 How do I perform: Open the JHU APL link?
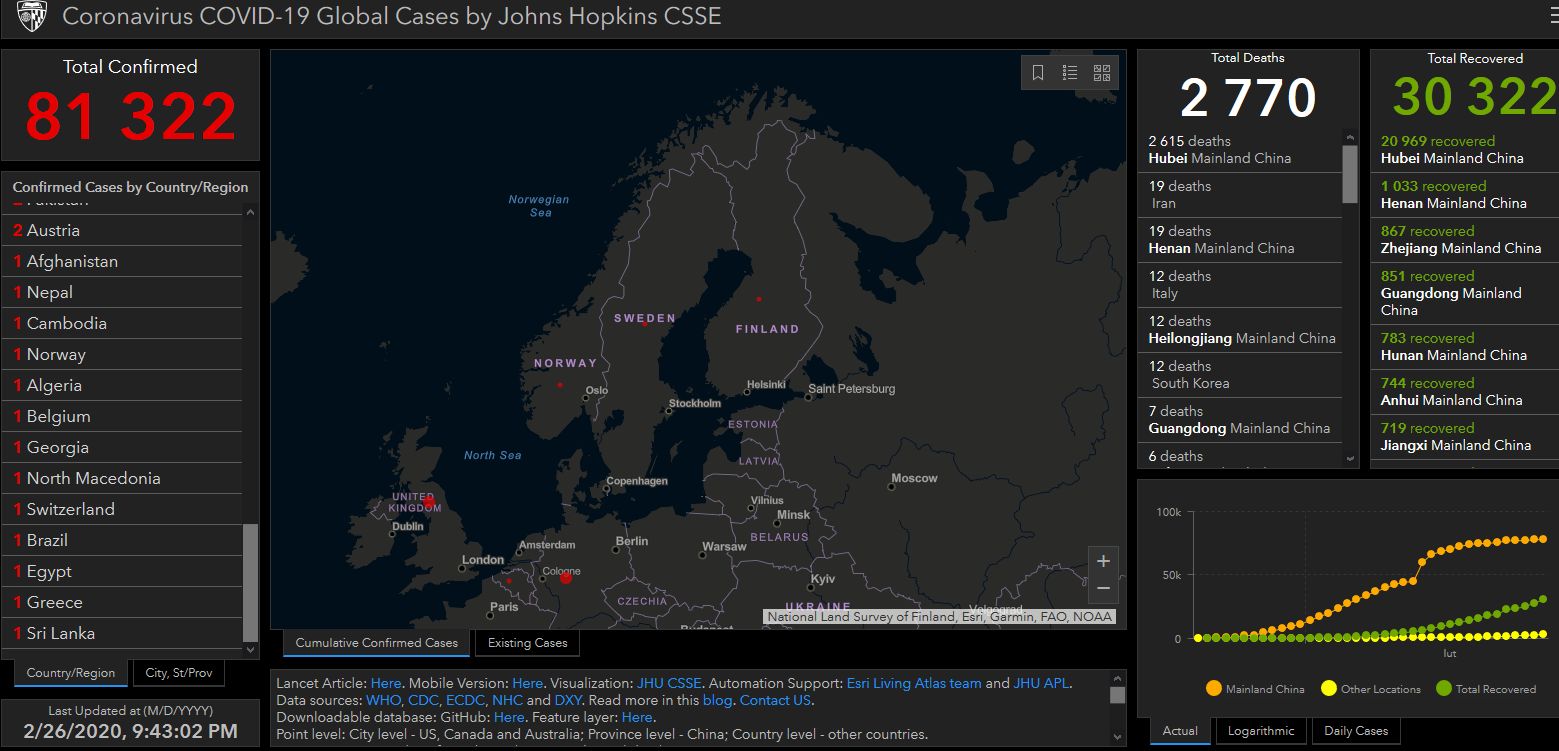(1041, 683)
